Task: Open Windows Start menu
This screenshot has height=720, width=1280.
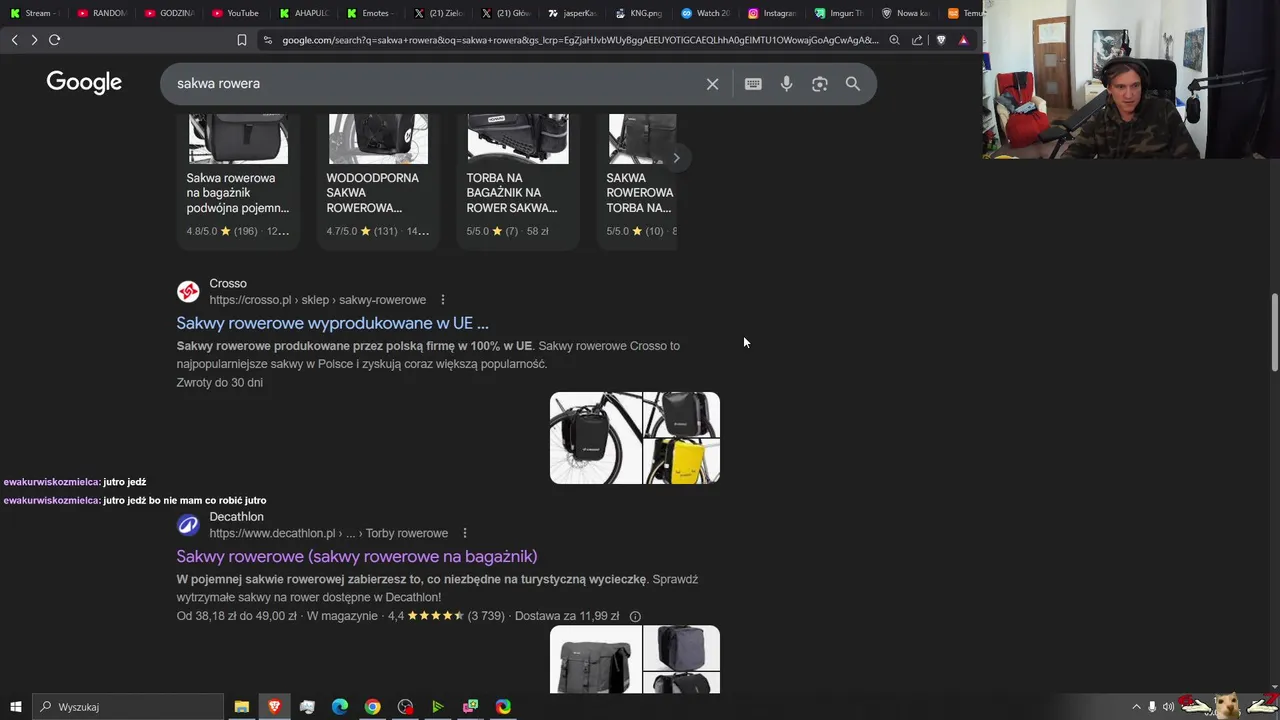Action: pyautogui.click(x=15, y=707)
